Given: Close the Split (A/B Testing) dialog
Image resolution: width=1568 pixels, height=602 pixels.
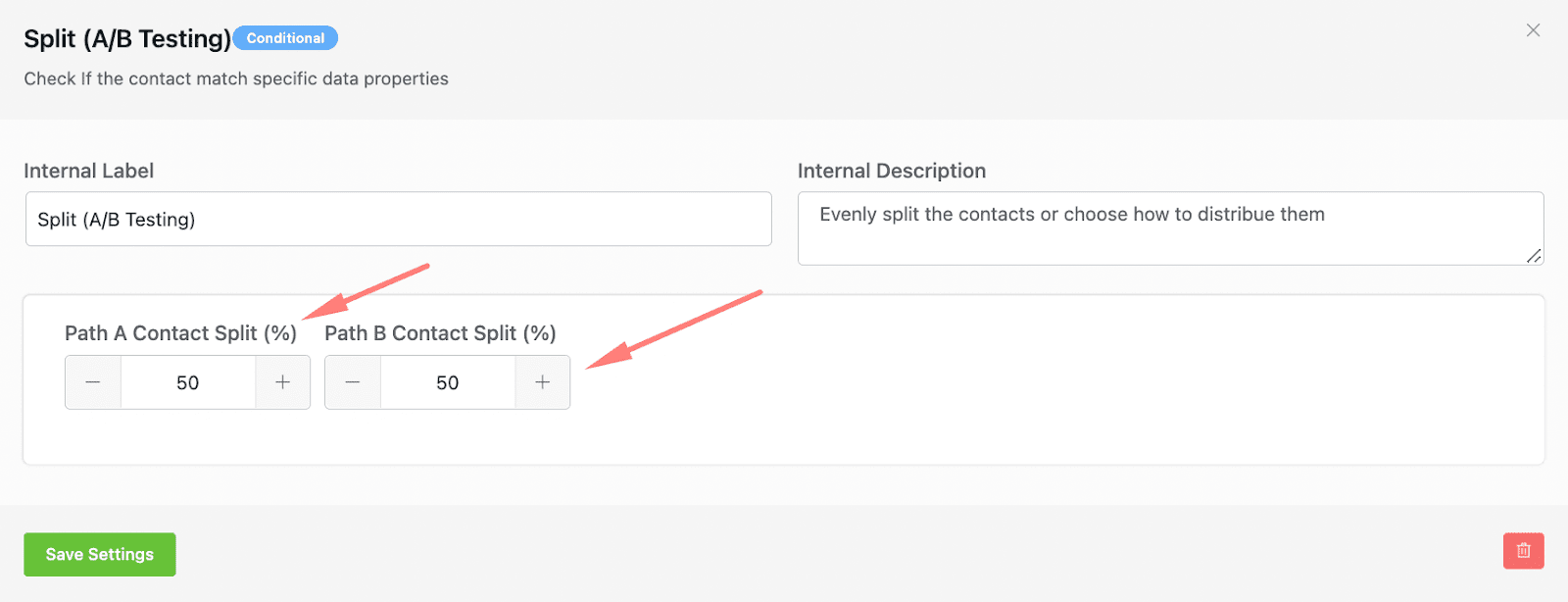Looking at the screenshot, I should coord(1533,30).
